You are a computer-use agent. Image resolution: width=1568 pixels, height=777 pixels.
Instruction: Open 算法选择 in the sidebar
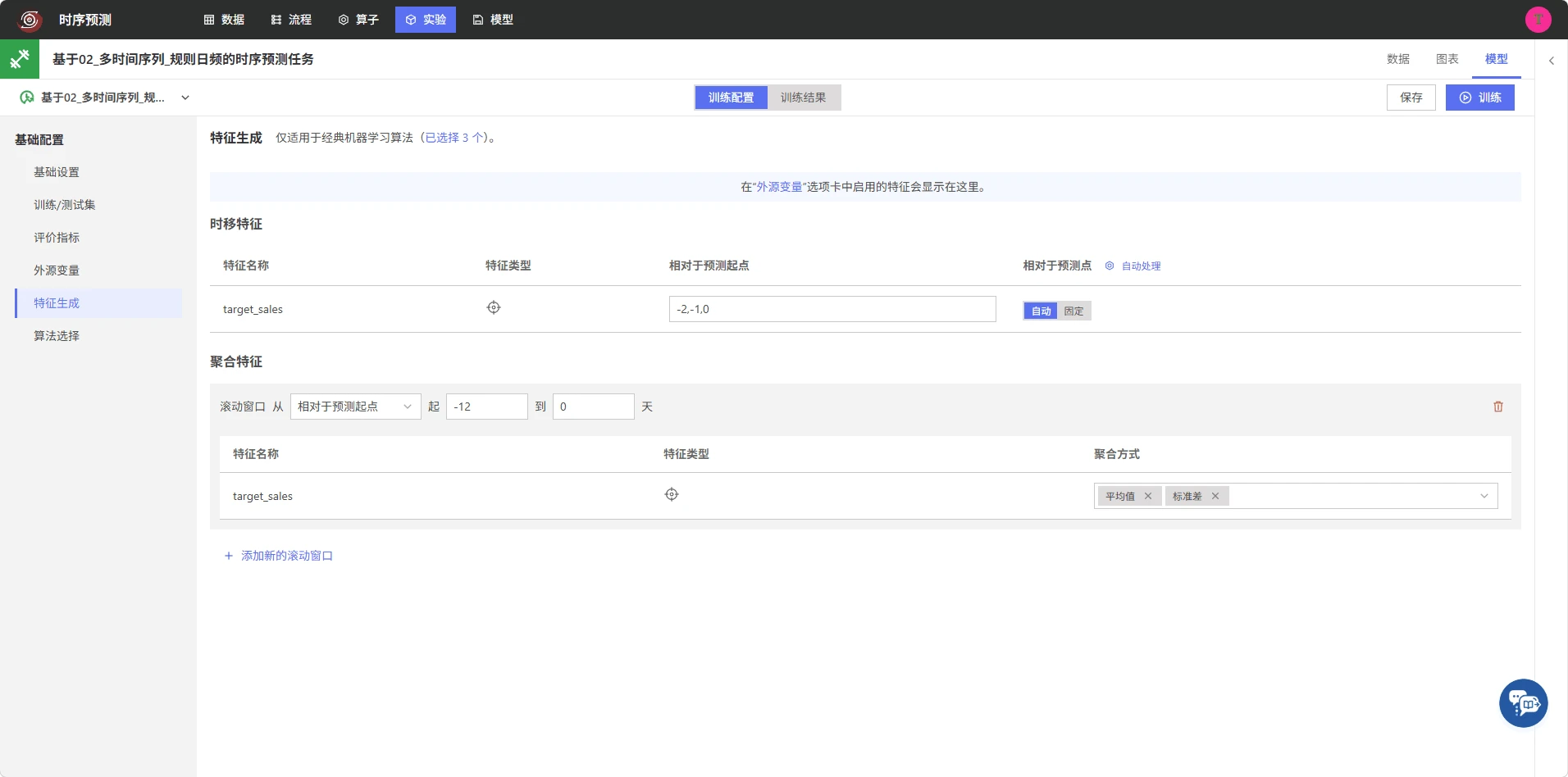[x=98, y=336]
